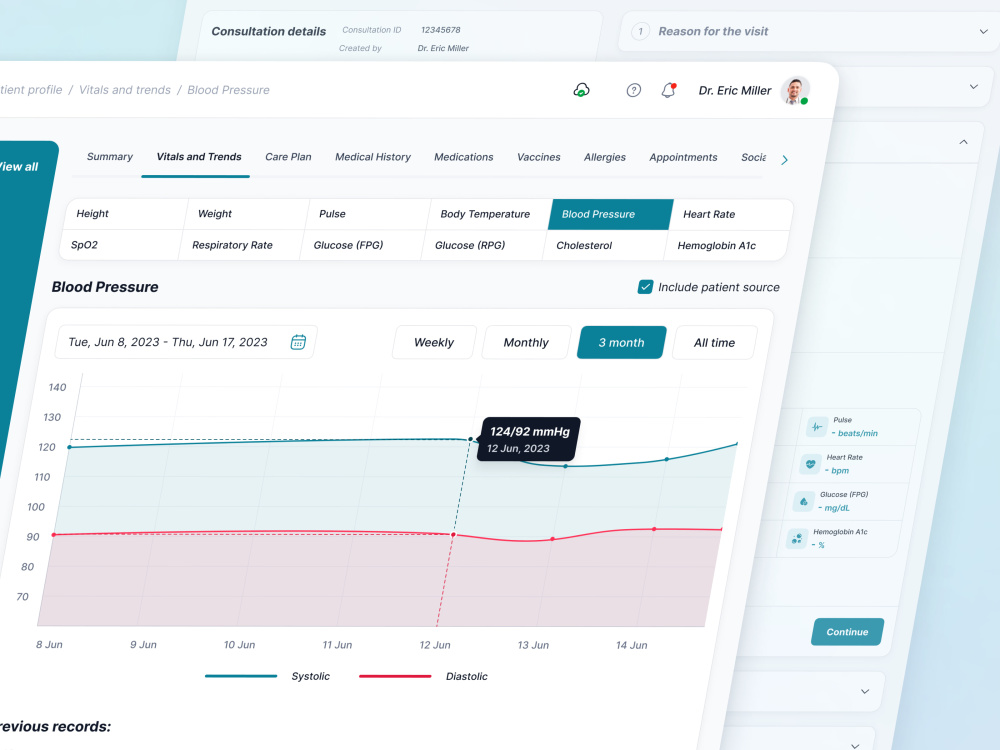Go to the Medical History tab

point(373,157)
